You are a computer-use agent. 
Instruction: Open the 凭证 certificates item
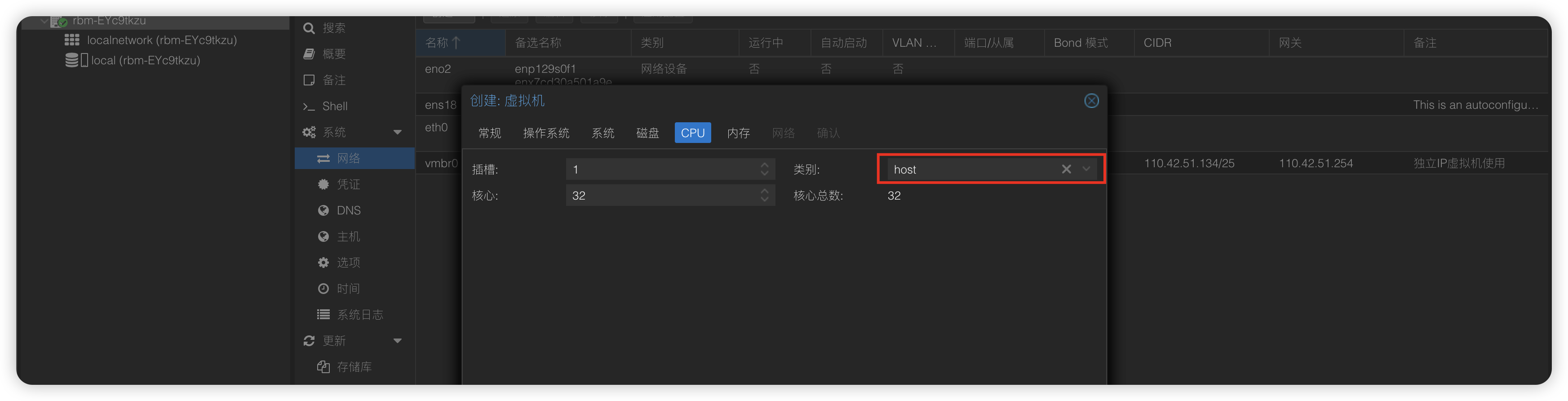[x=348, y=184]
